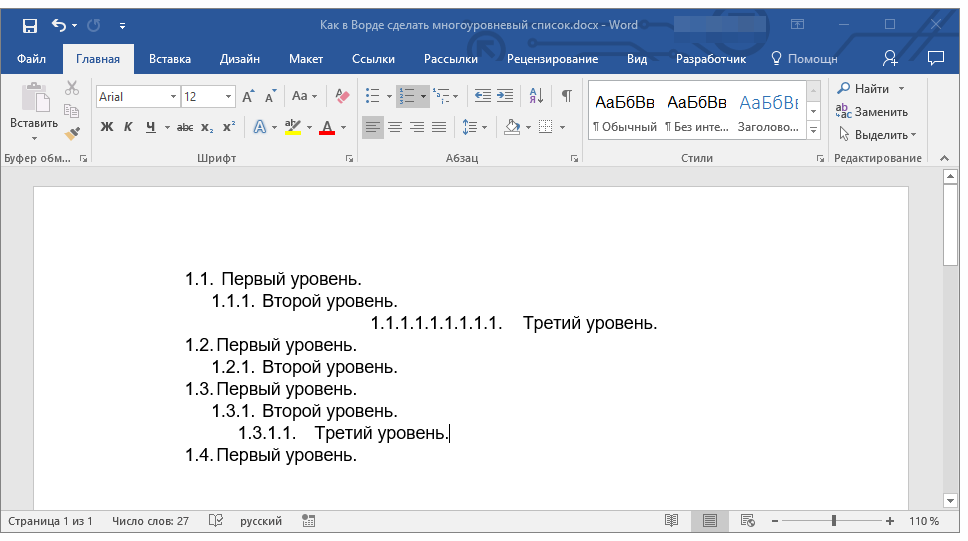This screenshot has width=968, height=541.
Task: Click the Save icon in the title bar
Action: (29, 25)
